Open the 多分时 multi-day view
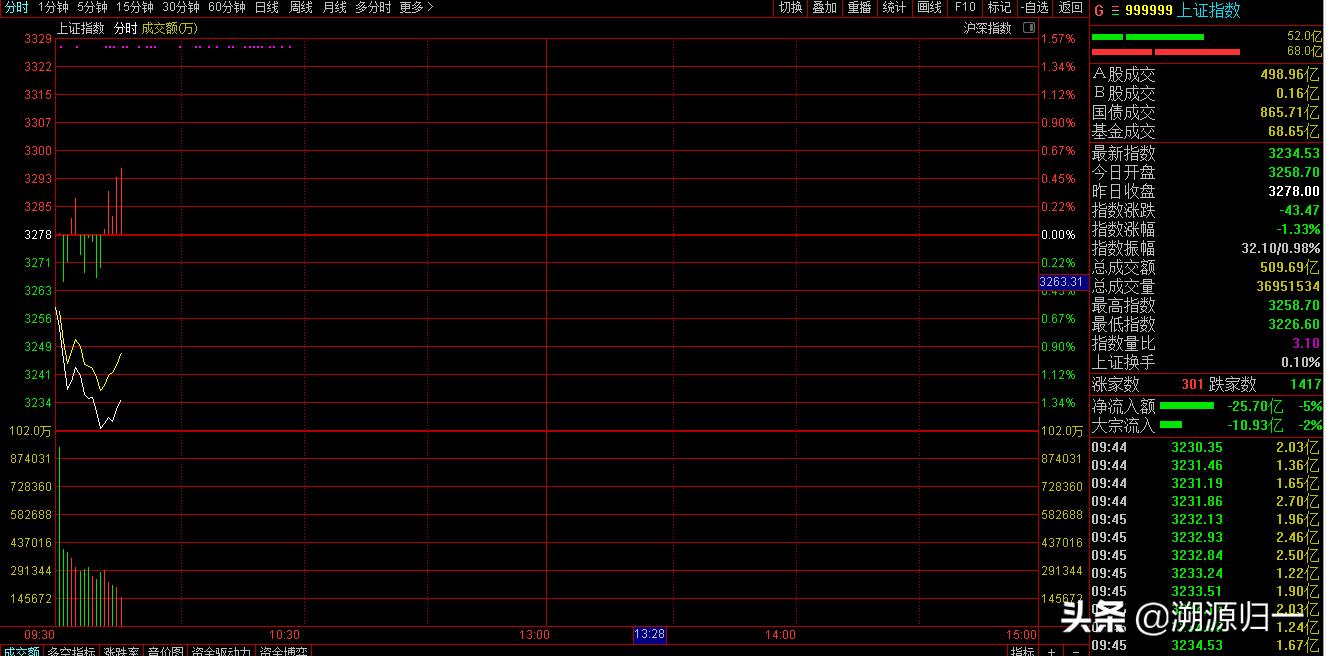1326x656 pixels. pyautogui.click(x=373, y=7)
